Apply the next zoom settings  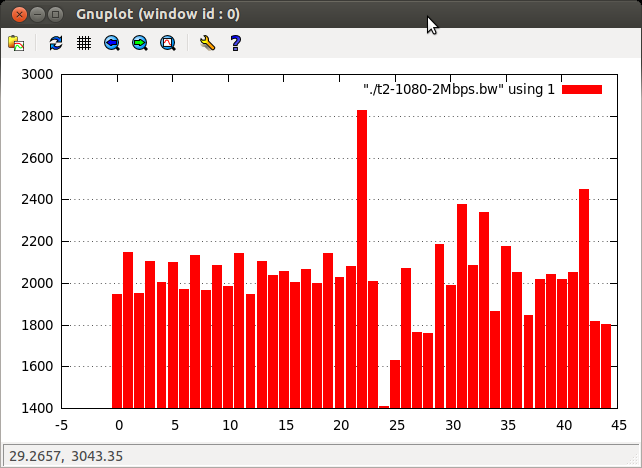(x=140, y=43)
